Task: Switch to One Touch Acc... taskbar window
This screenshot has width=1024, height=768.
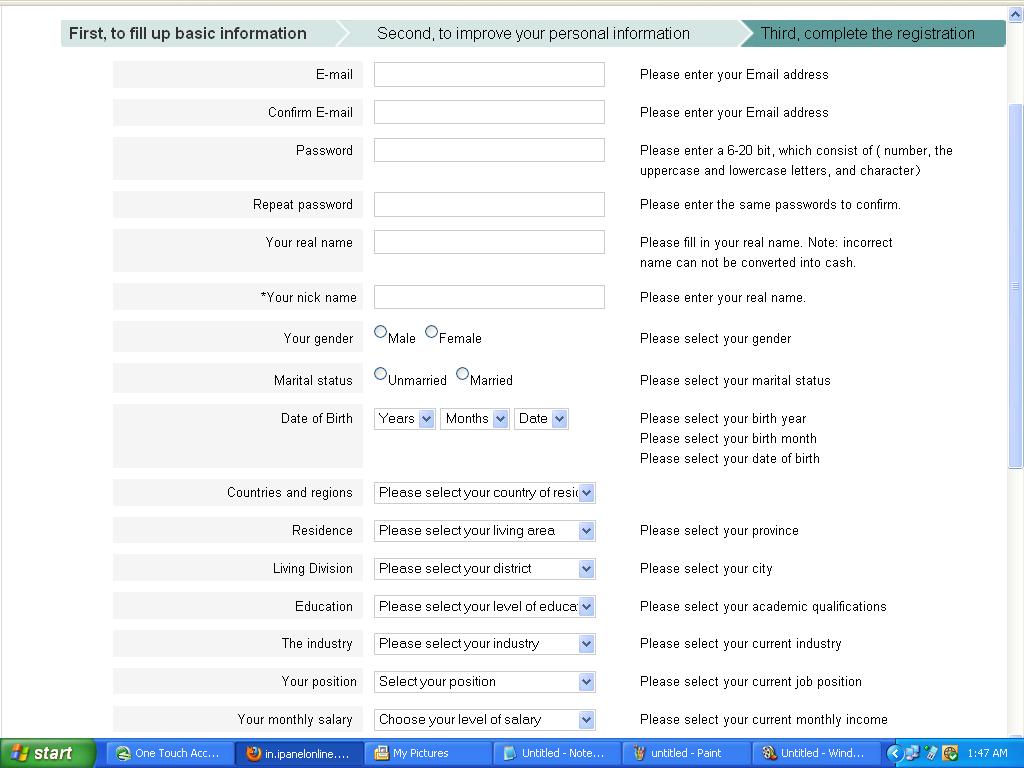Action: pyautogui.click(x=168, y=754)
